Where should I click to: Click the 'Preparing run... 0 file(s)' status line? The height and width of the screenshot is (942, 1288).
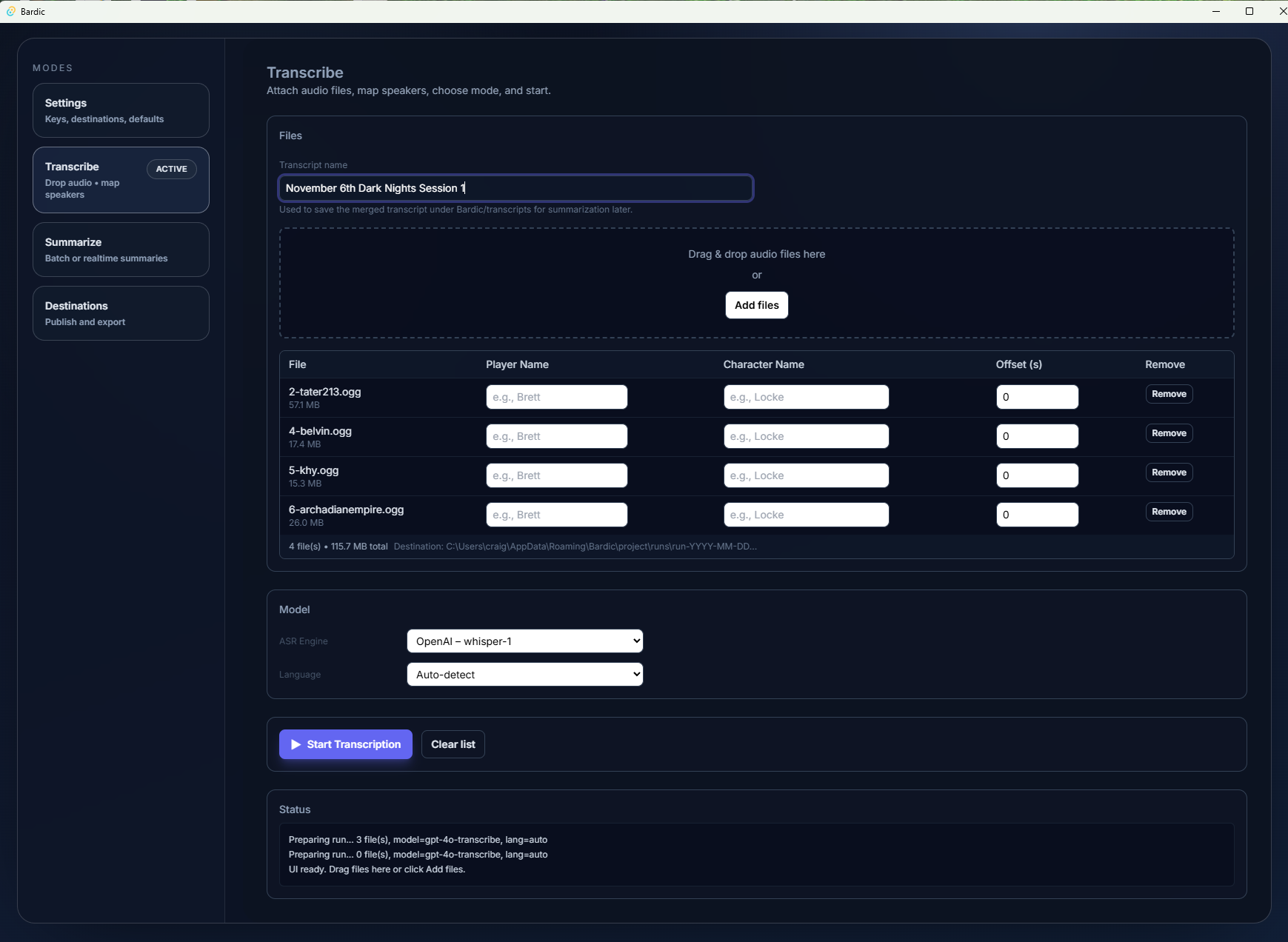[418, 855]
